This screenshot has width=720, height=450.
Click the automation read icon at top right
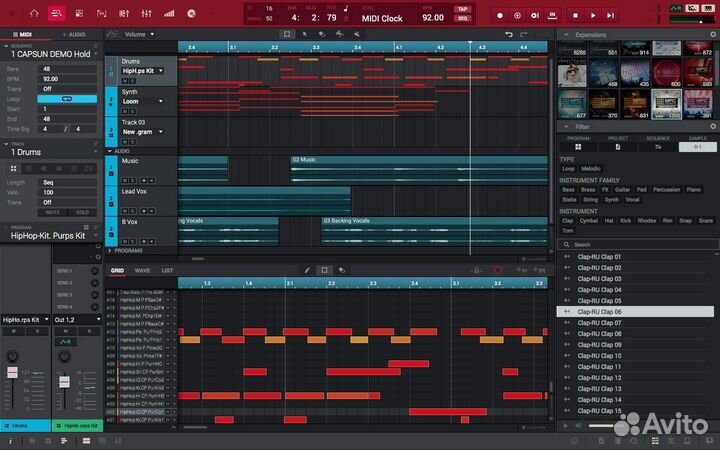[676, 9]
